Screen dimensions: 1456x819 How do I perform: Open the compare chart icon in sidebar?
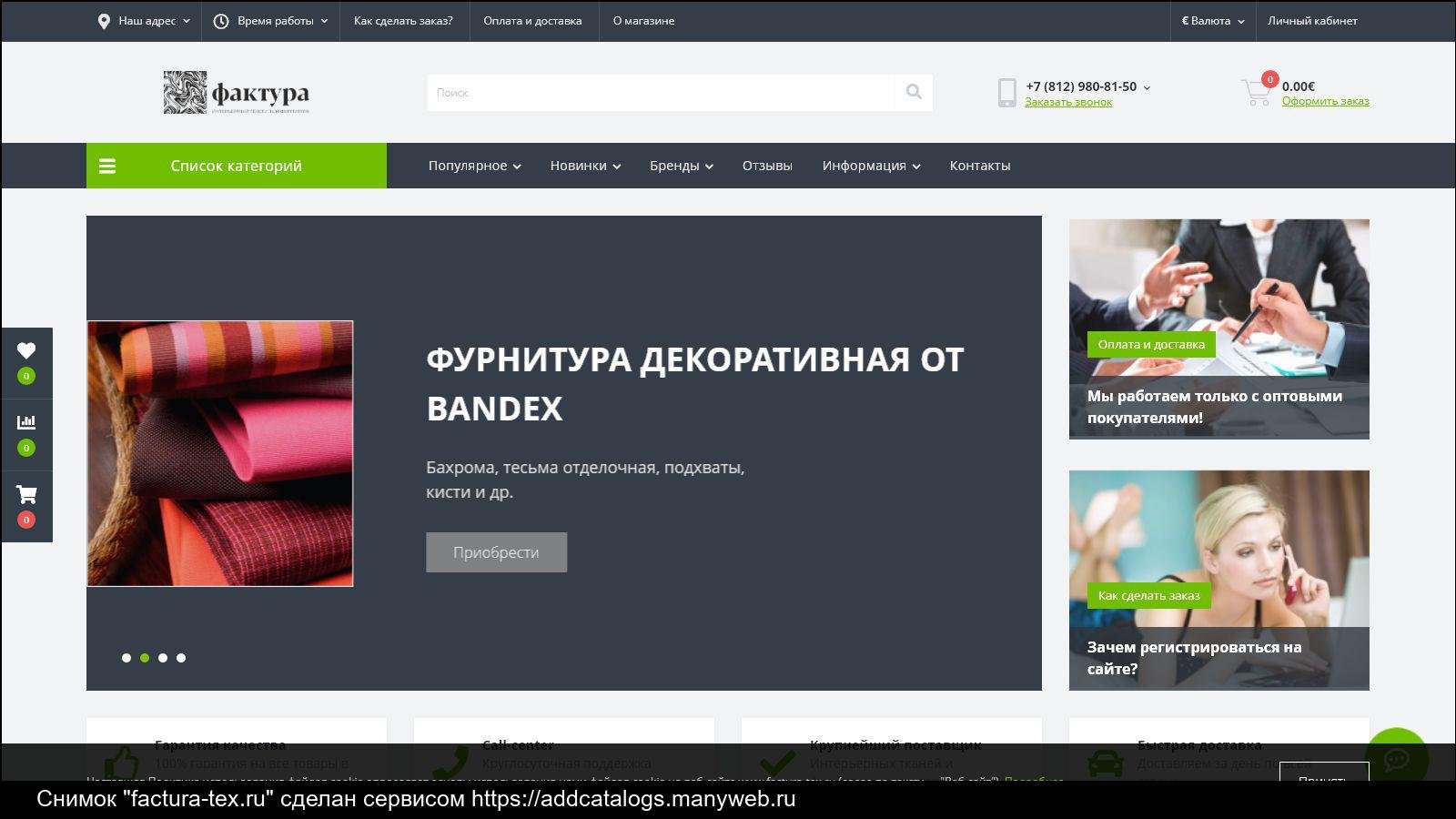click(x=26, y=423)
